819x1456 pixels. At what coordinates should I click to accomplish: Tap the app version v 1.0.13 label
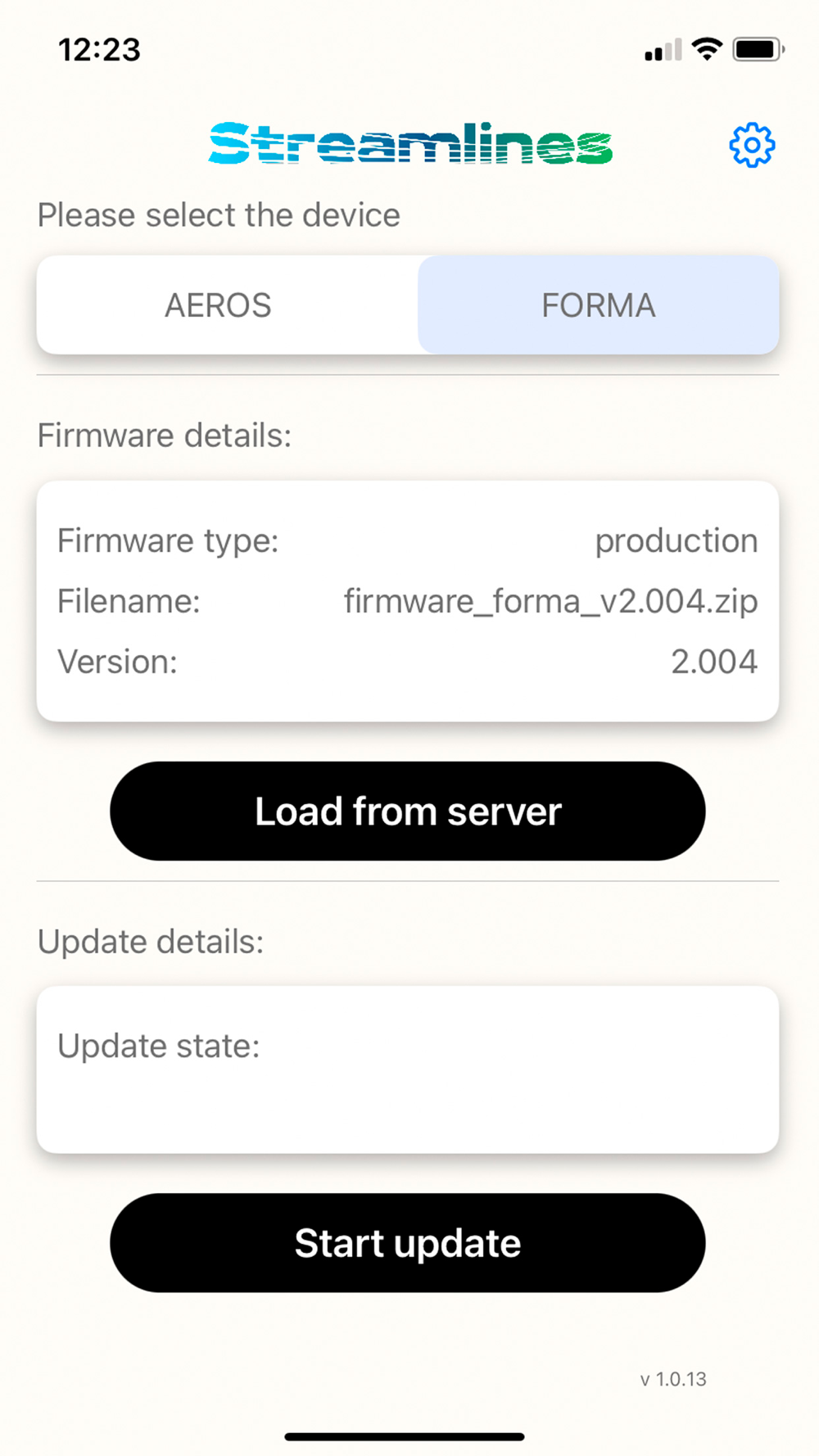[x=673, y=1379]
